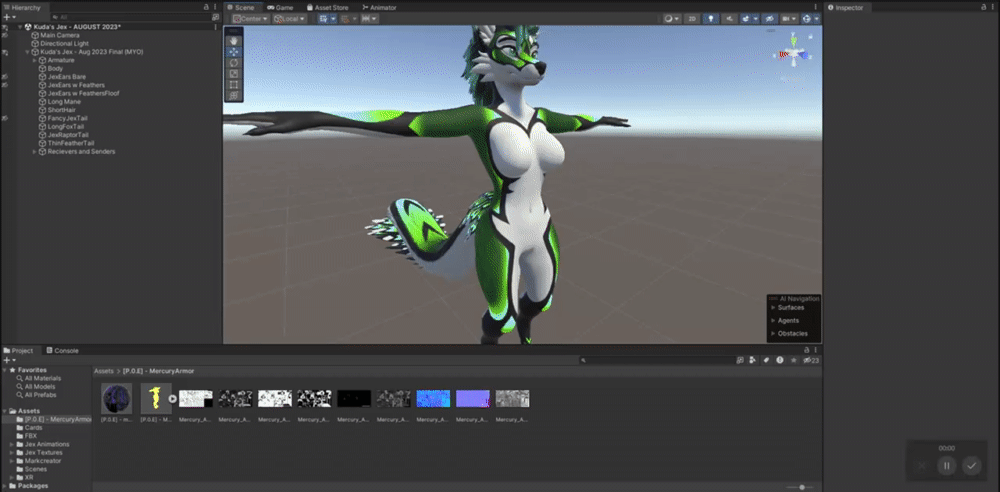This screenshot has height=492, width=1000.
Task: Open the Hierarchy create plus menu
Action: click(8, 17)
